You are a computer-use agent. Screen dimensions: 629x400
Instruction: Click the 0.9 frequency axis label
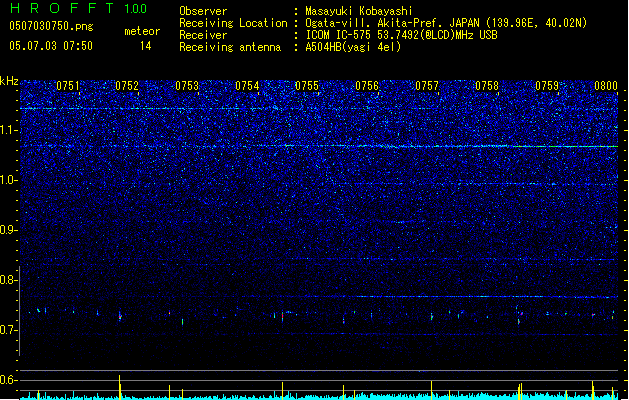8,230
